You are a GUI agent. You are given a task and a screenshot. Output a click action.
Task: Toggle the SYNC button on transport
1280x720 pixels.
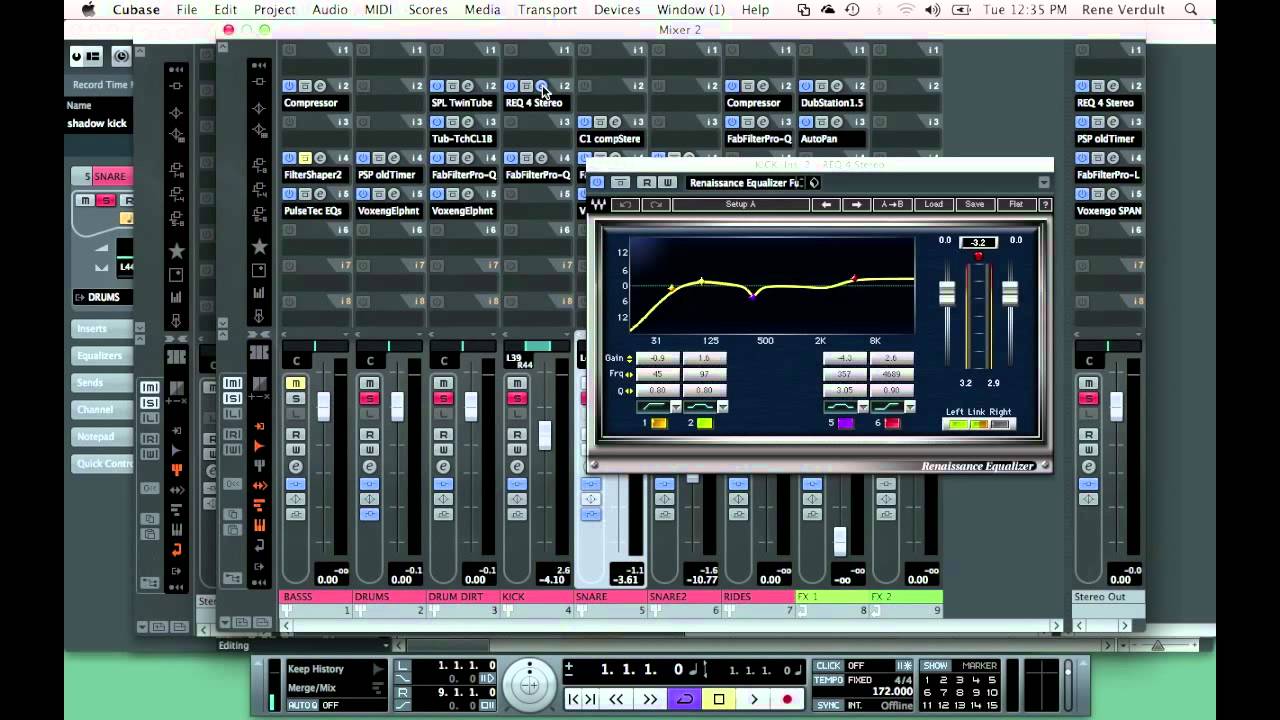828,705
